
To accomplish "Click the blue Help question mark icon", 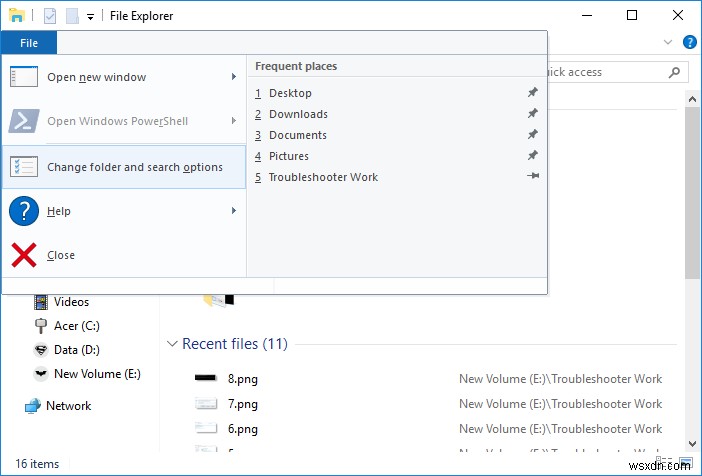I will point(24,211).
